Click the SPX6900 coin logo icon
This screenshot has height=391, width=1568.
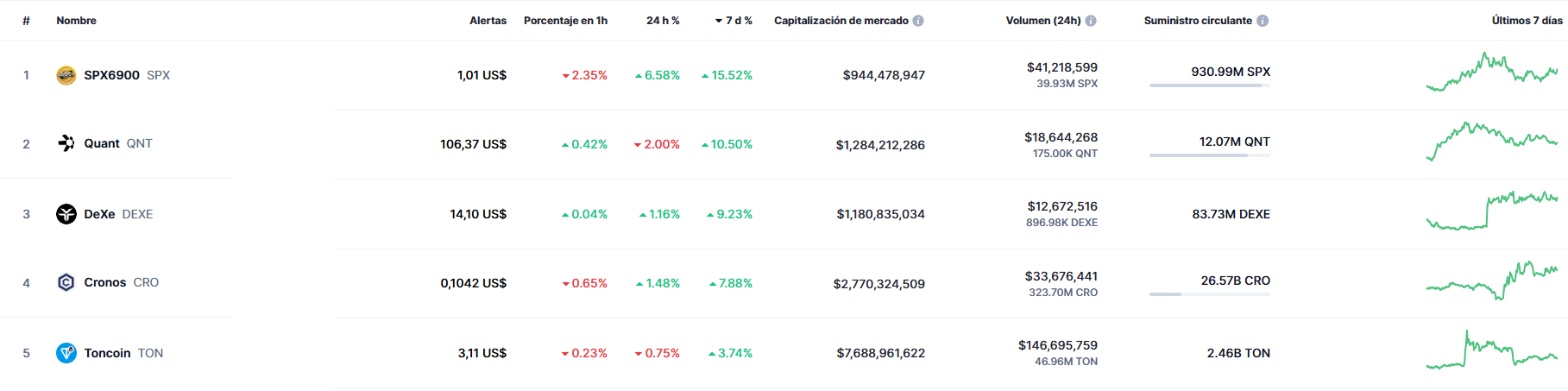point(66,75)
